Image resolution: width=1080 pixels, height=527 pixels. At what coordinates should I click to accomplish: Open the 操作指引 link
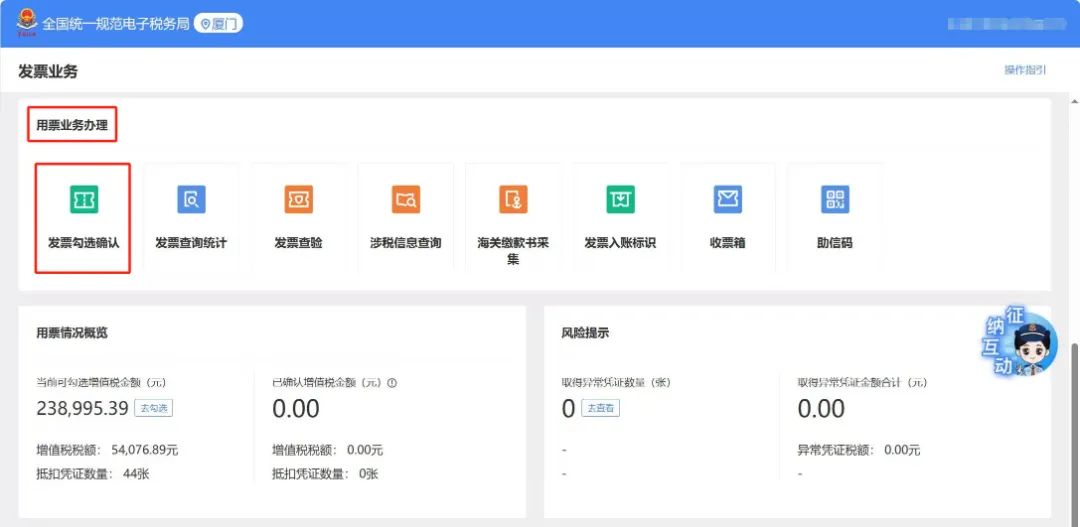tap(1025, 70)
